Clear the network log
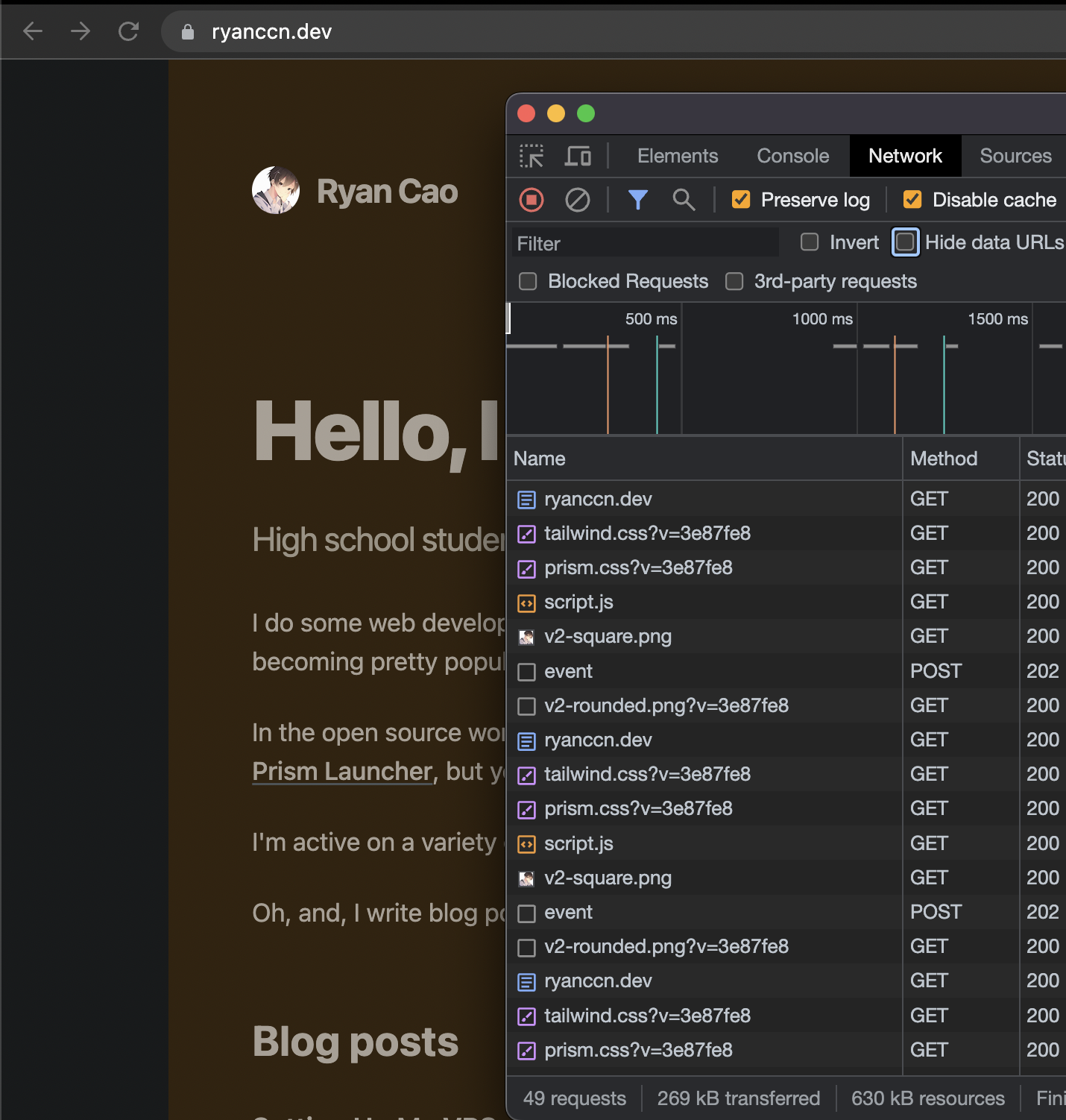The width and height of the screenshot is (1066, 1120). pos(578,200)
